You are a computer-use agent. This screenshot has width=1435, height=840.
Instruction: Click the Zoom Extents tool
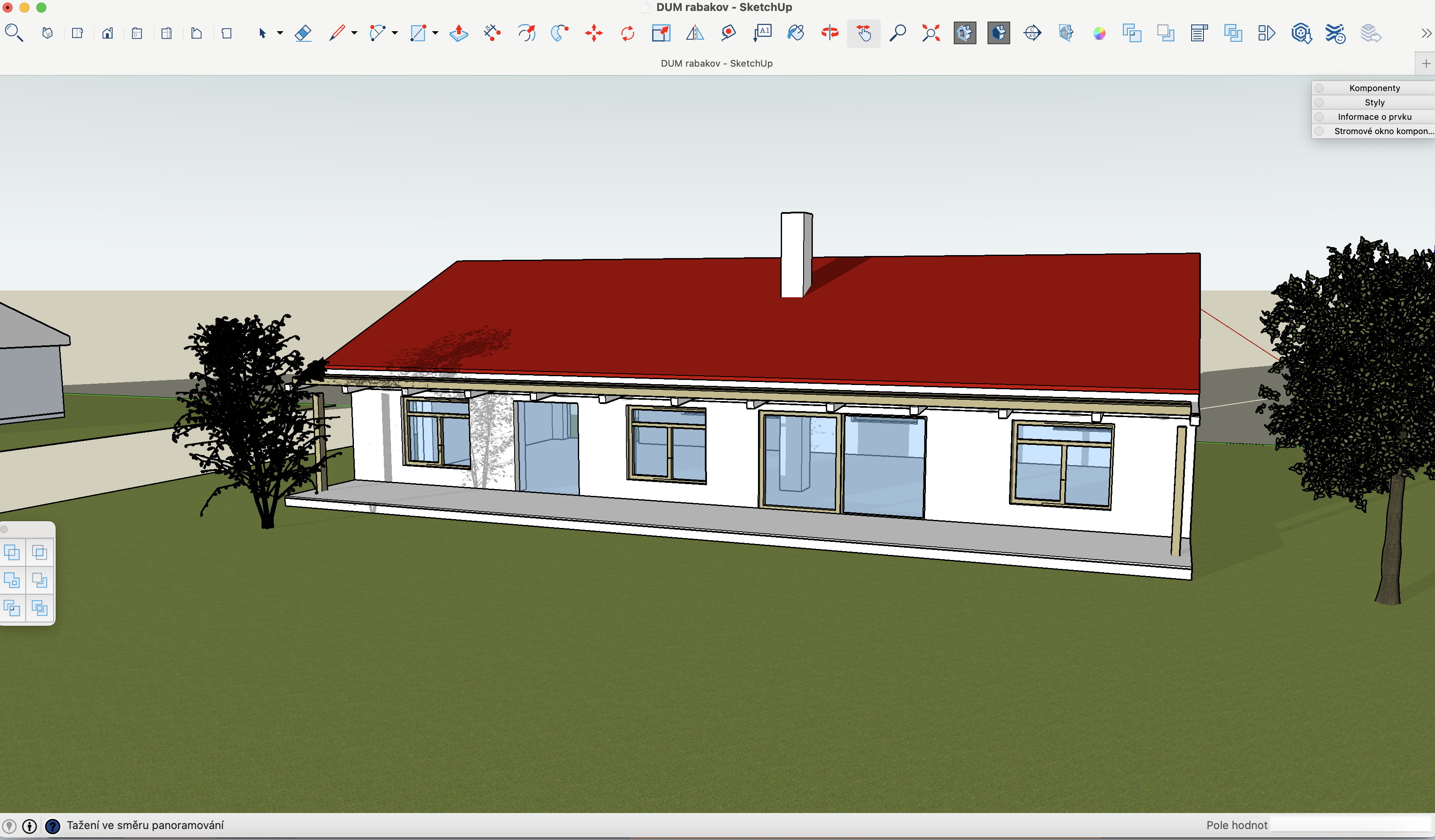[931, 33]
